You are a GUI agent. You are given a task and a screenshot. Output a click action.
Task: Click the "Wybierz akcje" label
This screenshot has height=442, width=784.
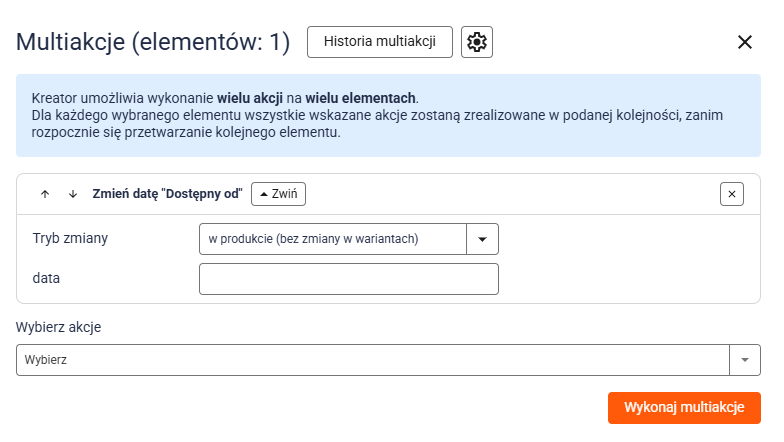point(58,327)
